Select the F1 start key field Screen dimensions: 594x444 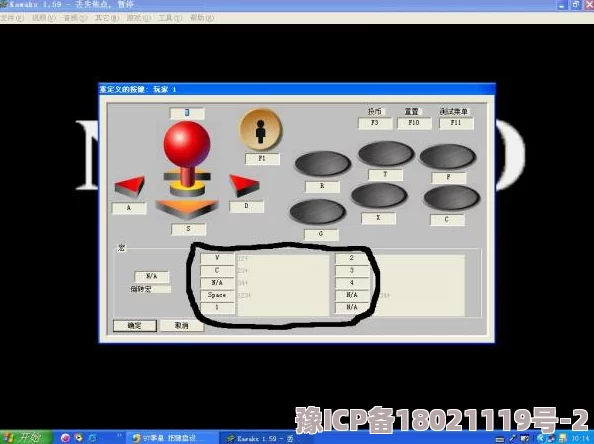262,159
